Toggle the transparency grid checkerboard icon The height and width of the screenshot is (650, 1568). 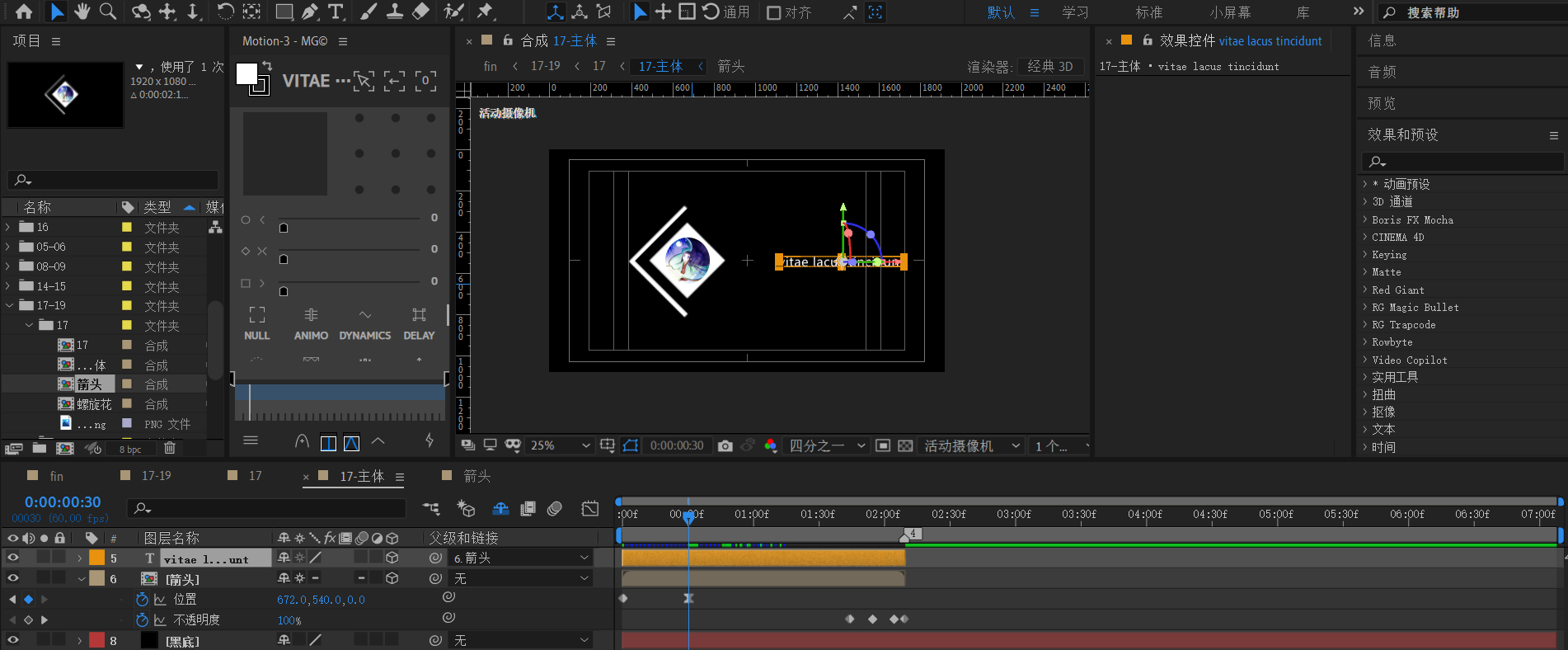(905, 445)
